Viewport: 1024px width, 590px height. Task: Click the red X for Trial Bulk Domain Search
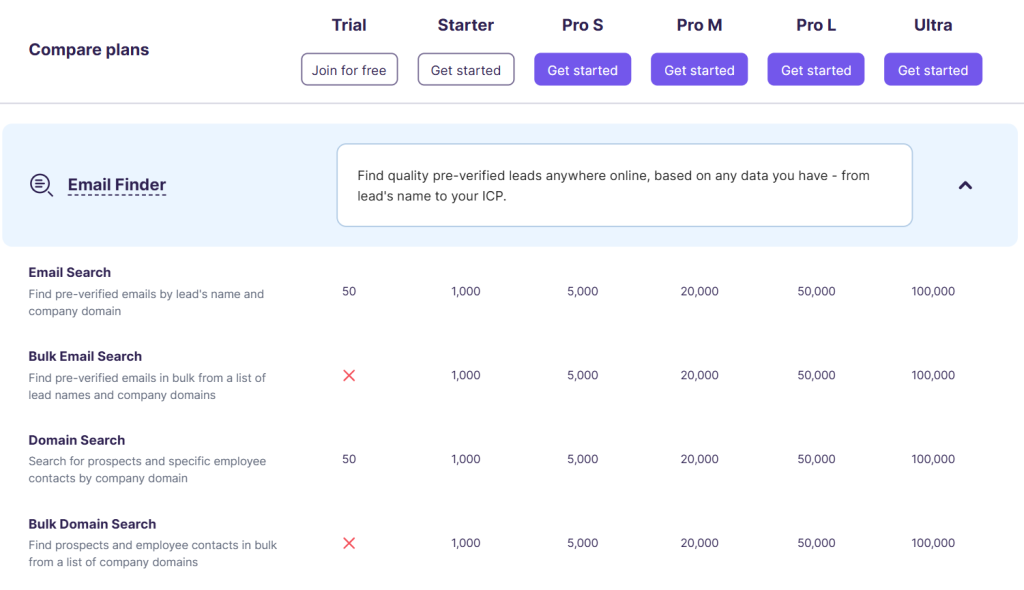pos(349,543)
